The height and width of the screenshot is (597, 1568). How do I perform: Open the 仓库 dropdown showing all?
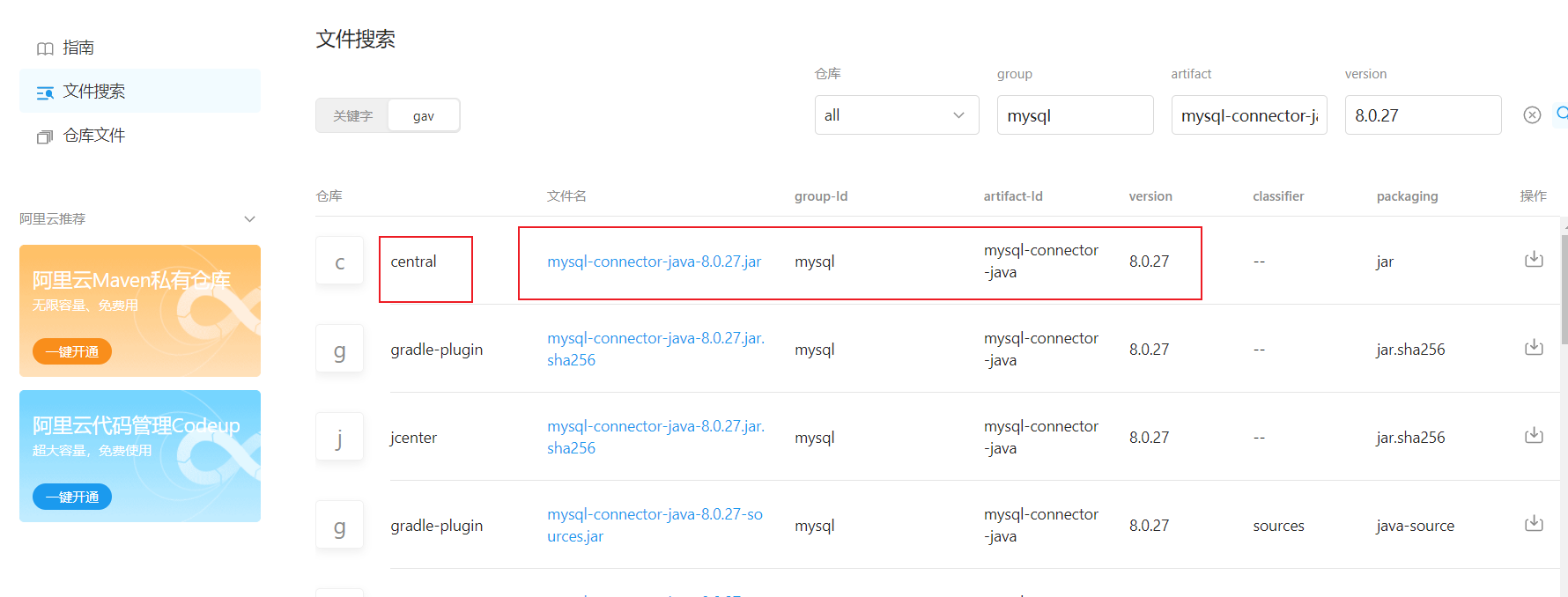897,115
